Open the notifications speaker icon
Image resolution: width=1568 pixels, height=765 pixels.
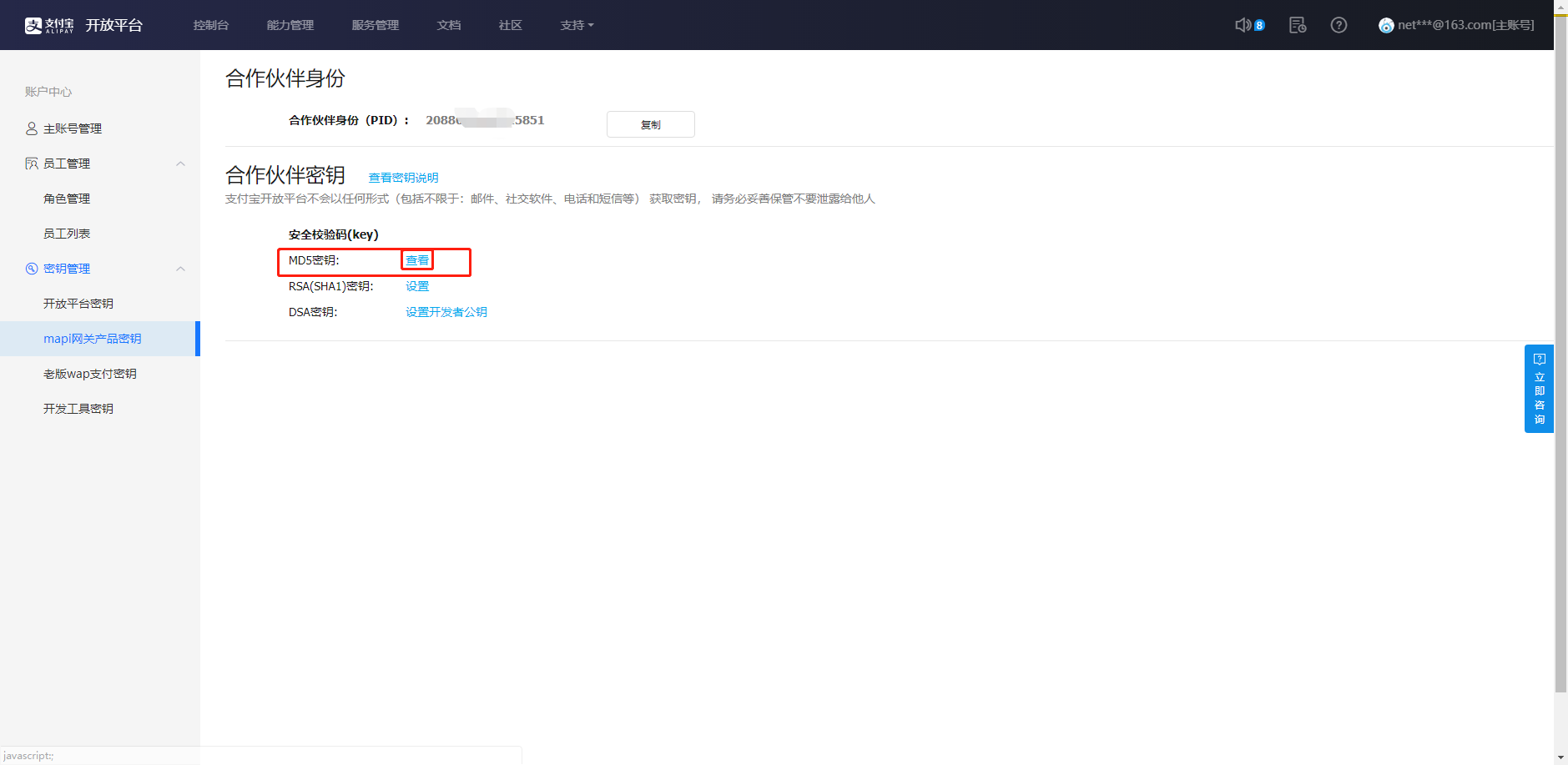tap(1243, 25)
